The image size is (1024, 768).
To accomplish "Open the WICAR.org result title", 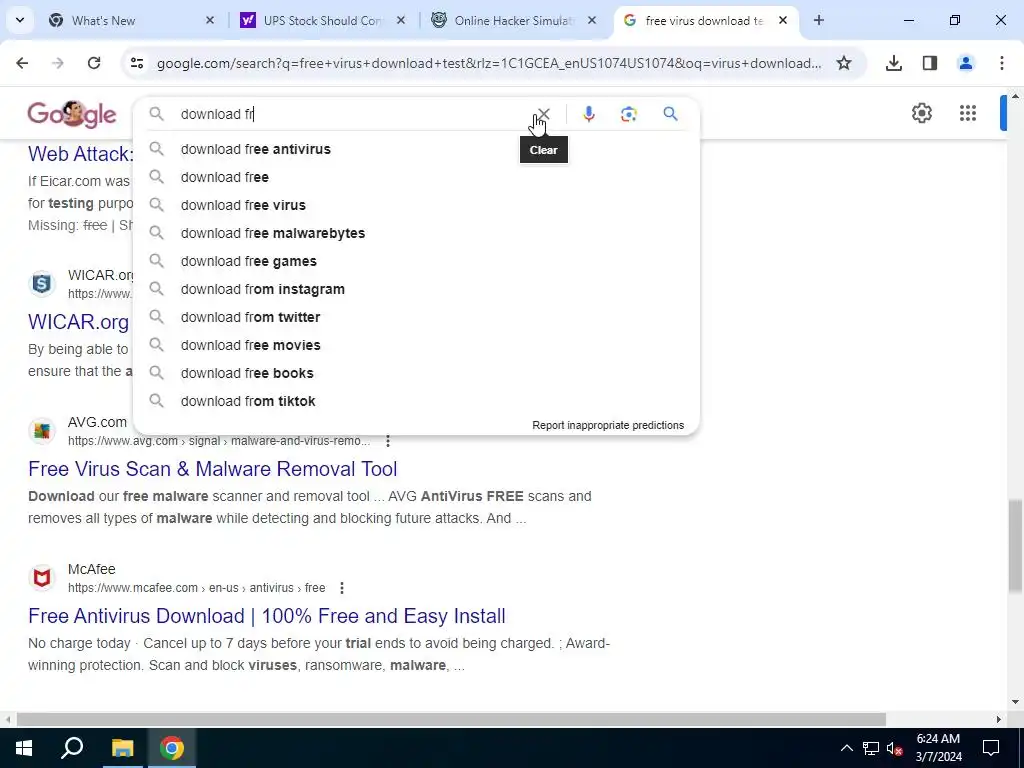I will (78, 322).
